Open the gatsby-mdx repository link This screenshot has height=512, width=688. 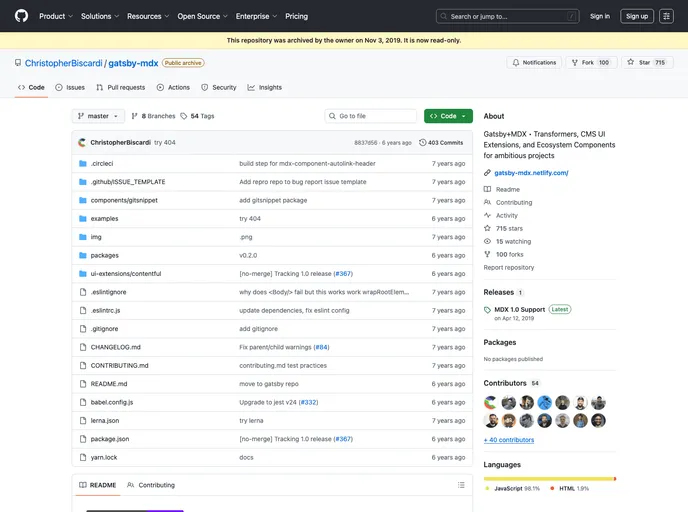pyautogui.click(x=133, y=63)
